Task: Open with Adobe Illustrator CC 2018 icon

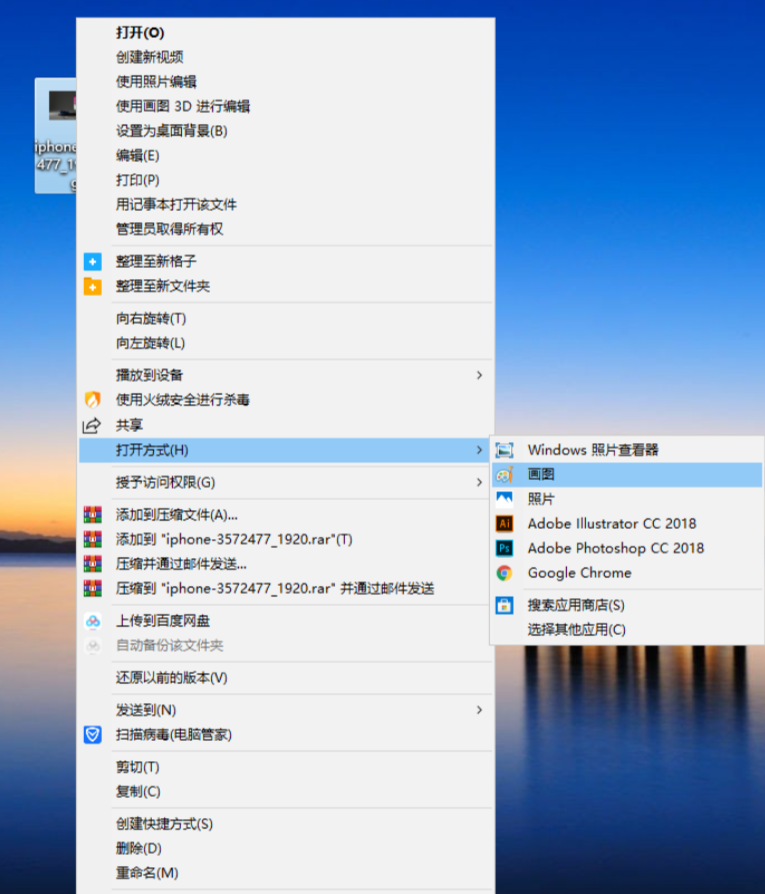Action: [505, 523]
